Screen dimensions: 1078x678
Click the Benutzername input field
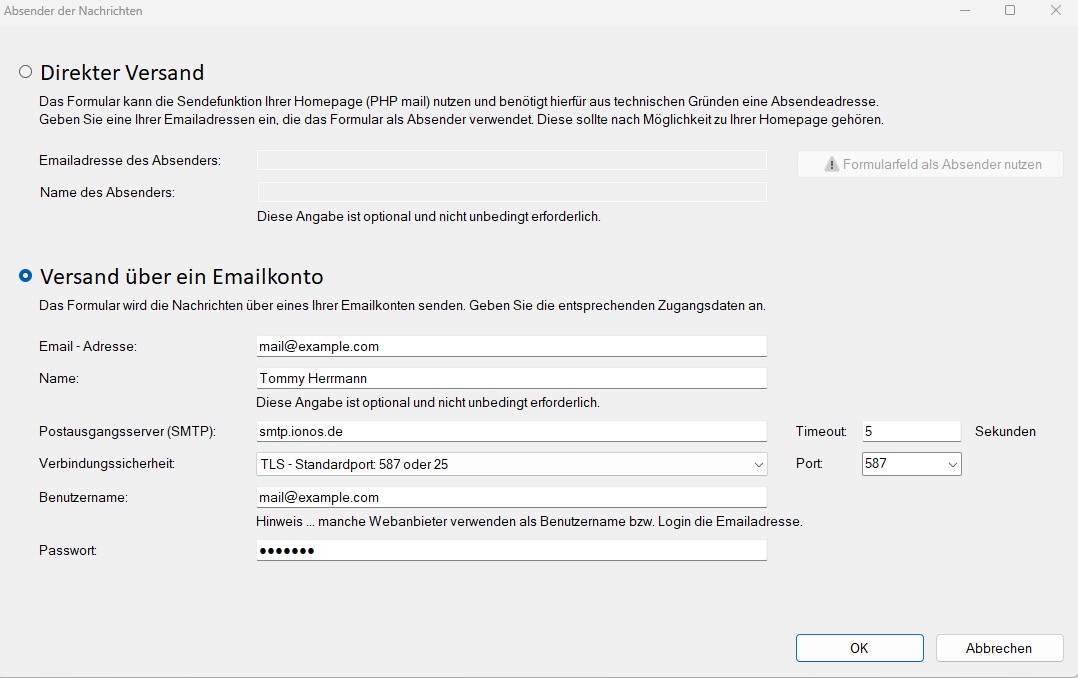[511, 497]
